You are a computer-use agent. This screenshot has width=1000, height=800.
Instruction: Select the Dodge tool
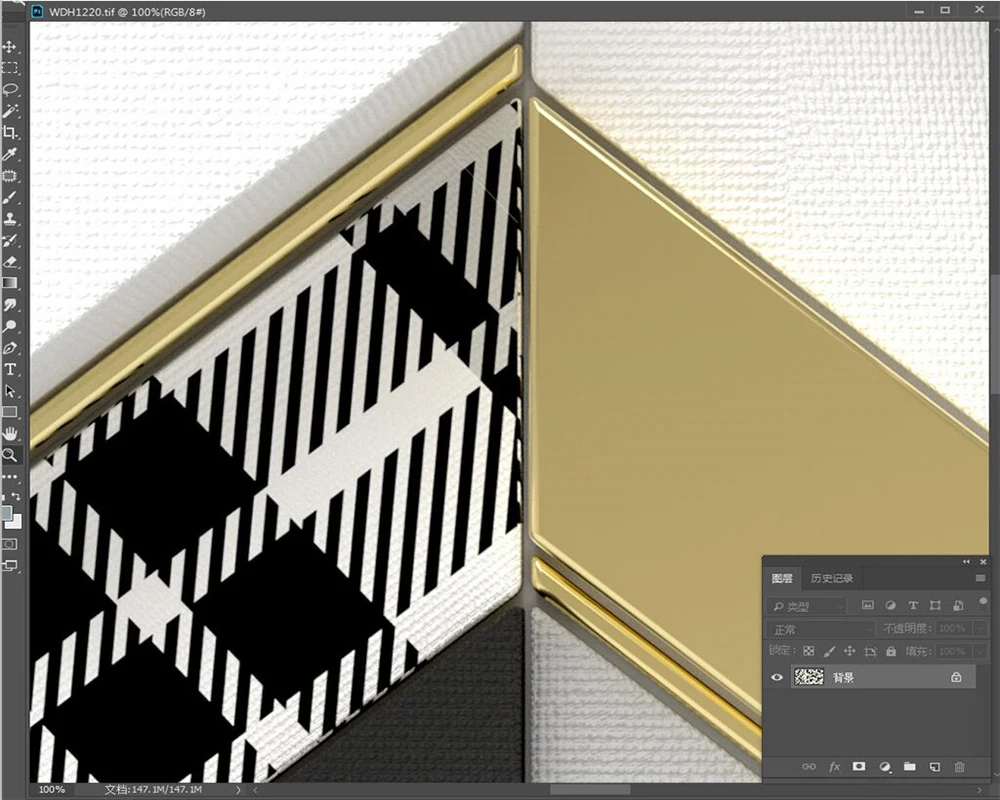click(10, 327)
